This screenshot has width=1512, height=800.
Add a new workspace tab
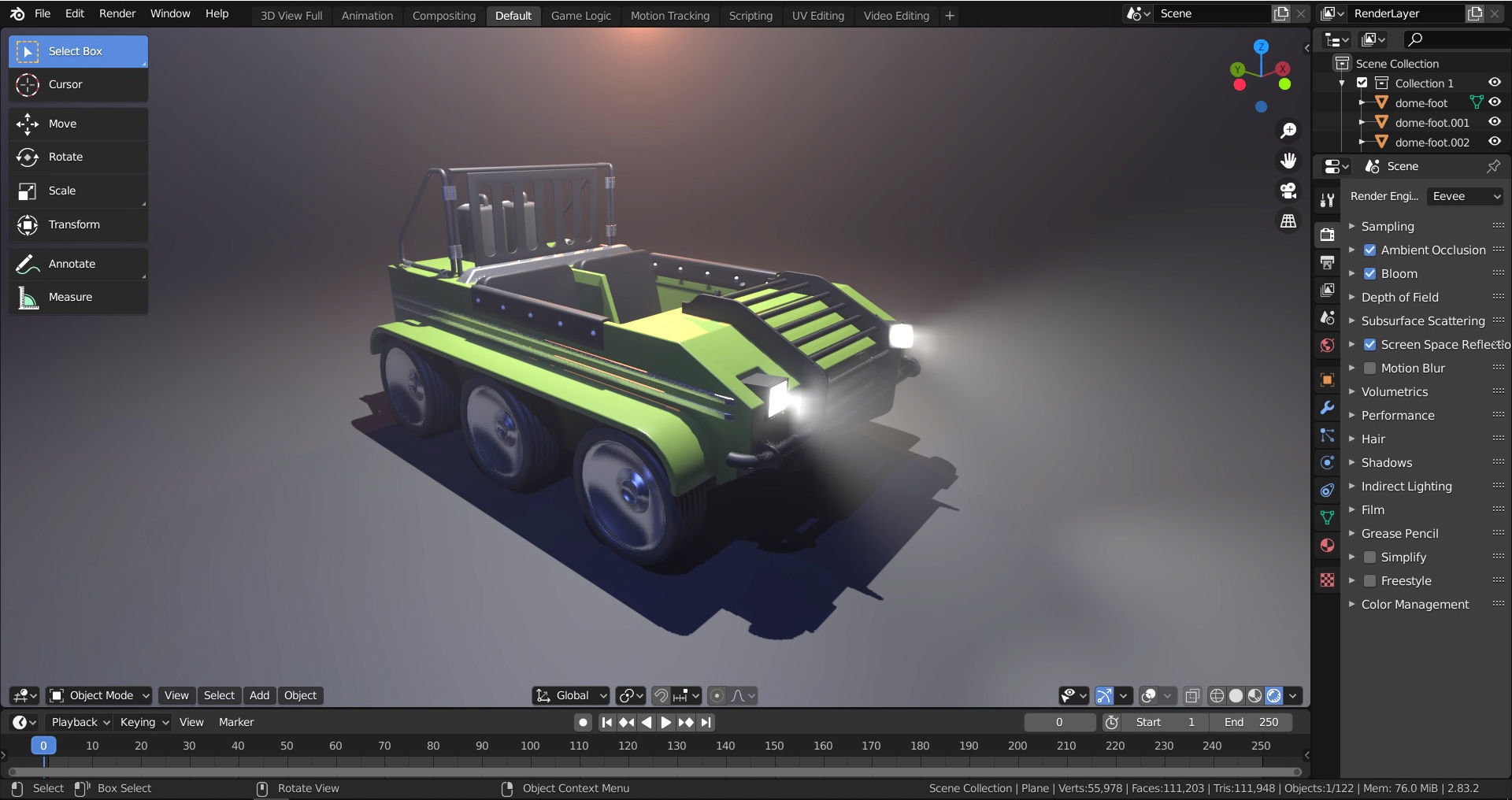(x=950, y=15)
